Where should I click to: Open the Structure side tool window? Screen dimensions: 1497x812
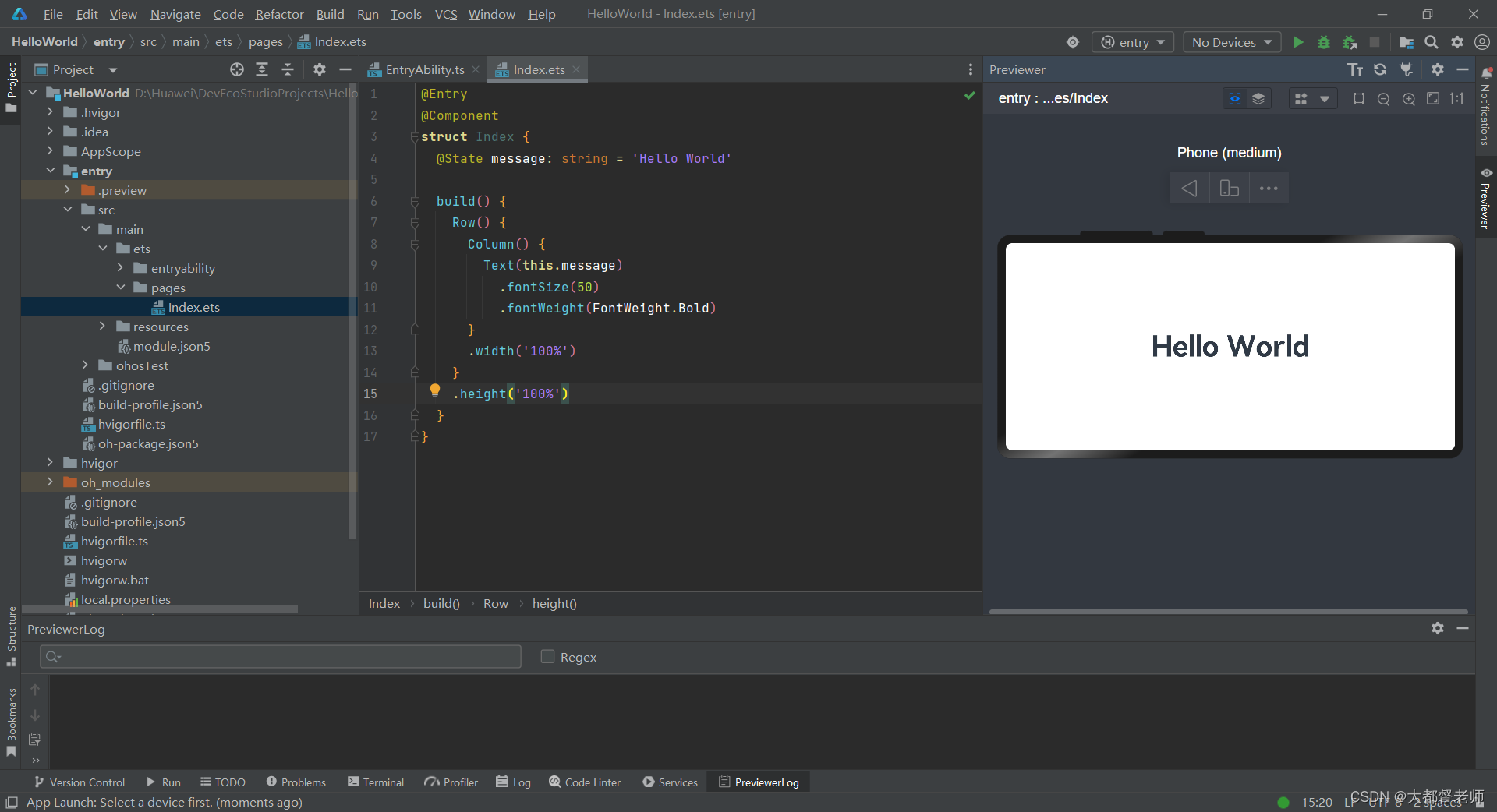click(11, 635)
